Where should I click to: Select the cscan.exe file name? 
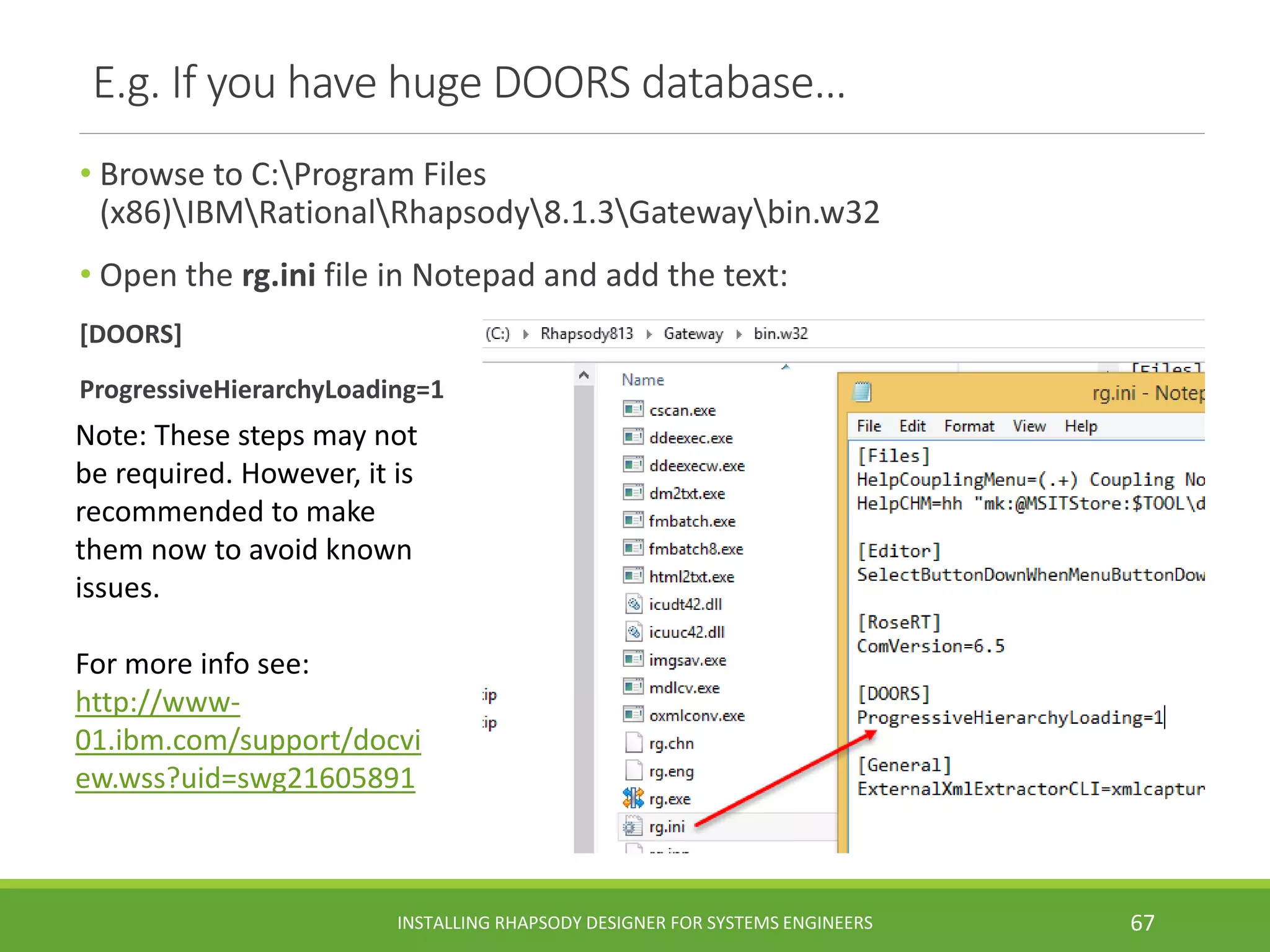[x=682, y=410]
